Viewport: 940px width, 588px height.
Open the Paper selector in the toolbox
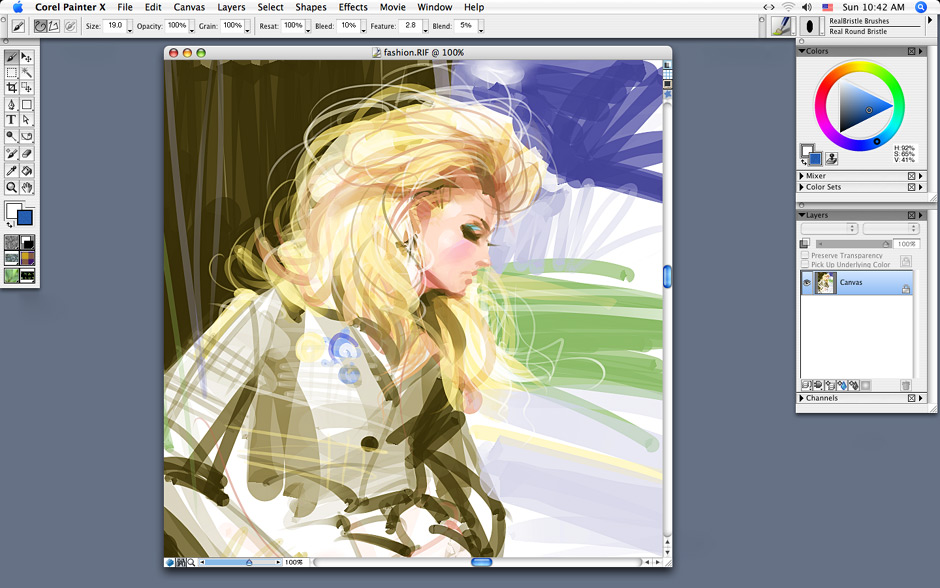pos(11,242)
